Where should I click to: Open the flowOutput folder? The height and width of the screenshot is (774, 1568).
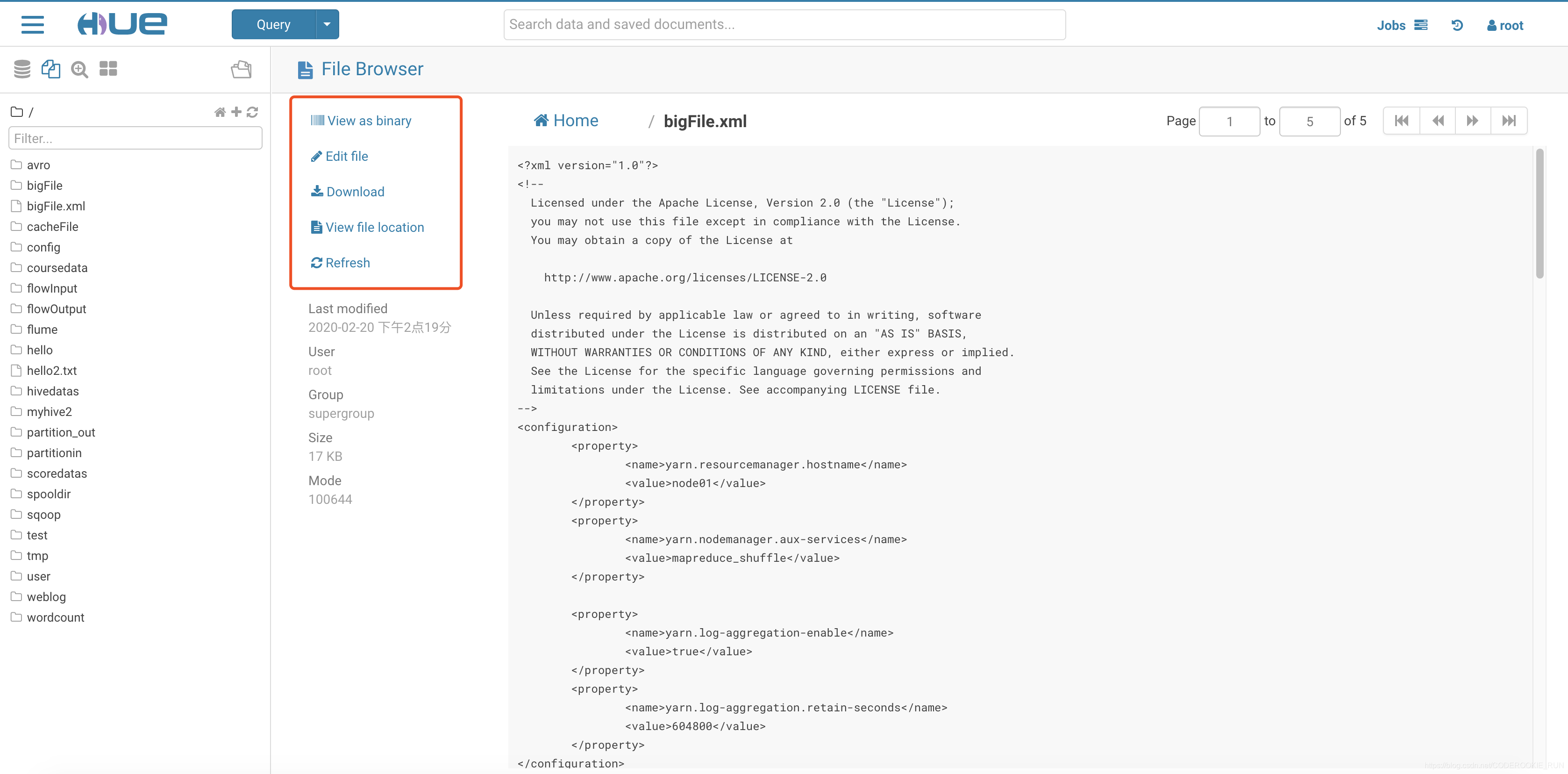56,309
